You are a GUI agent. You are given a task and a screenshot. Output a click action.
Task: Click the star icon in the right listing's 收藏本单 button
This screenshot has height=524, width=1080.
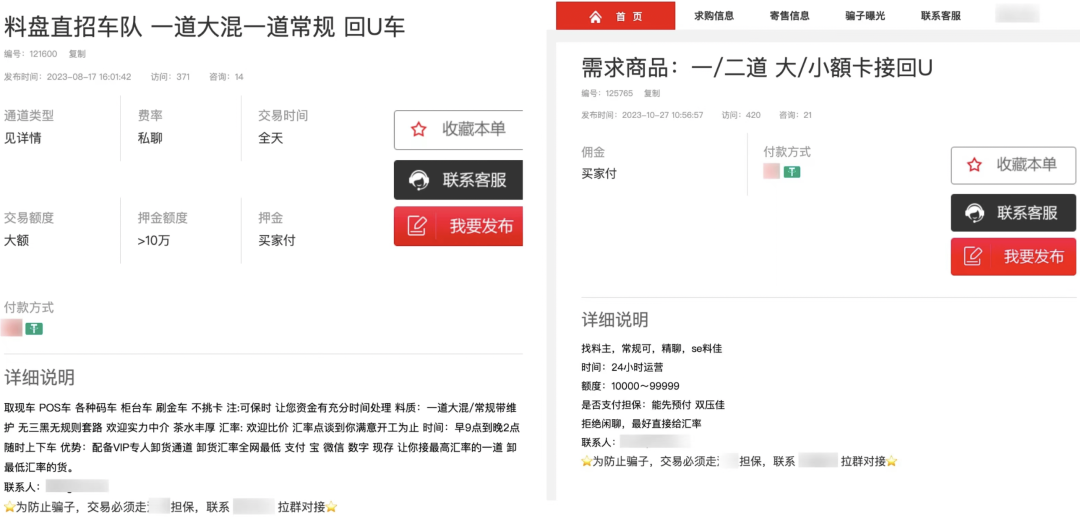(x=974, y=165)
